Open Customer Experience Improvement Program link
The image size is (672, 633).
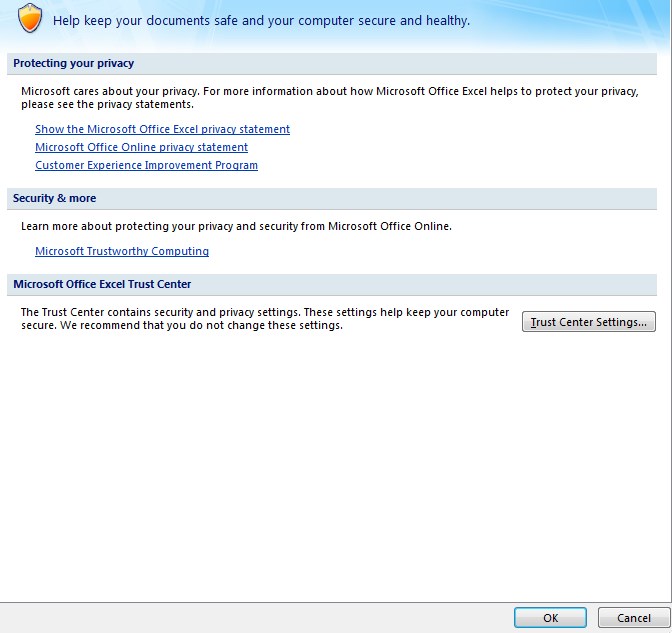point(147,165)
